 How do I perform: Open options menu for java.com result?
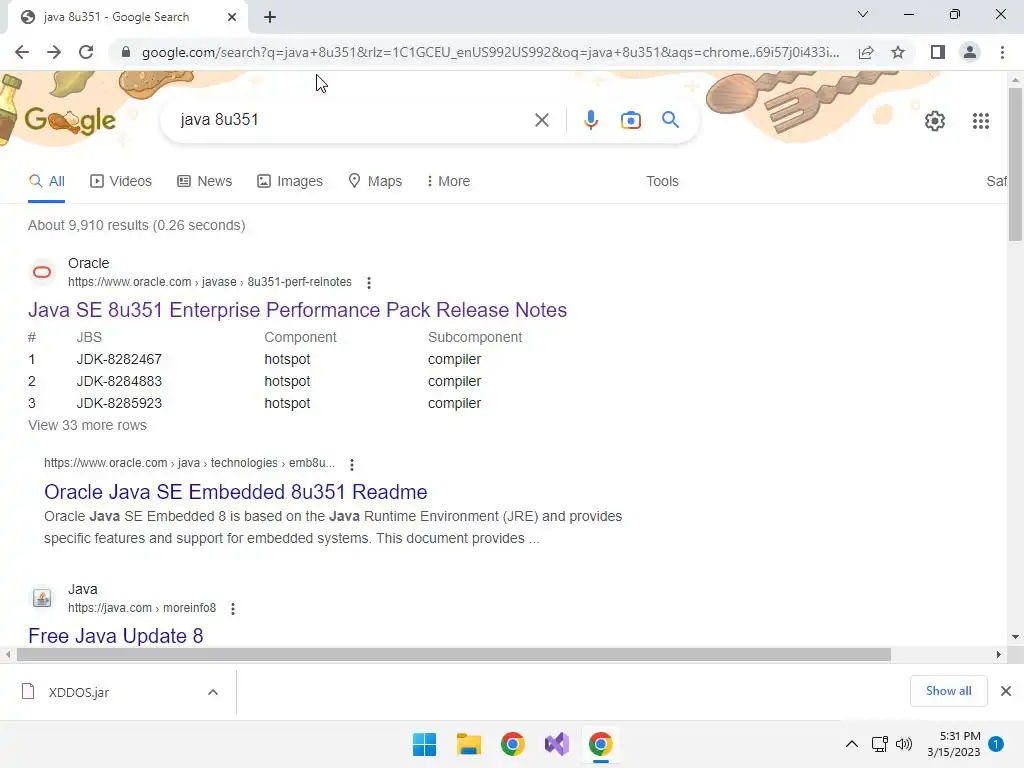(x=233, y=609)
